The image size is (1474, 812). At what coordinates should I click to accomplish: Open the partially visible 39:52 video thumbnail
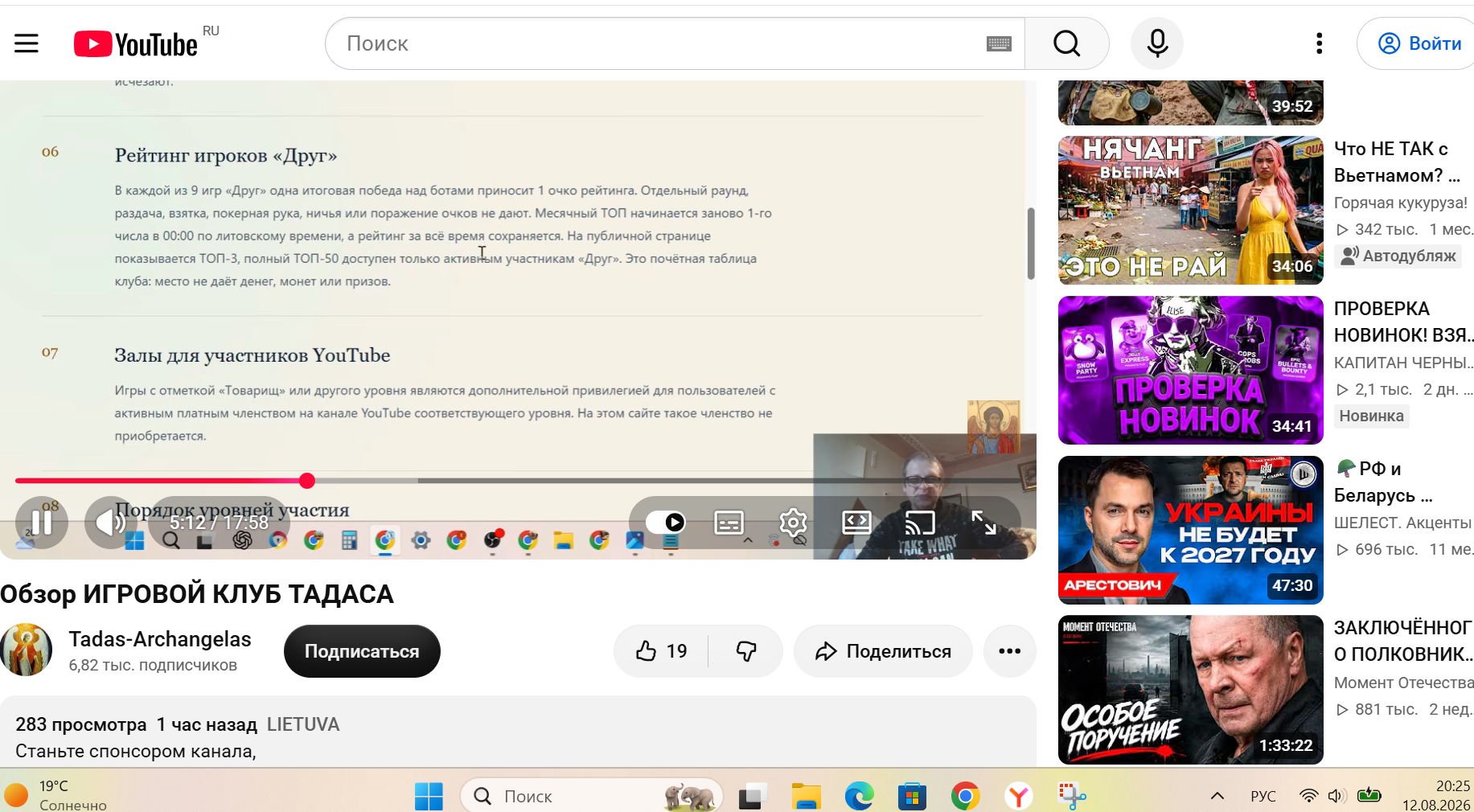click(1191, 103)
